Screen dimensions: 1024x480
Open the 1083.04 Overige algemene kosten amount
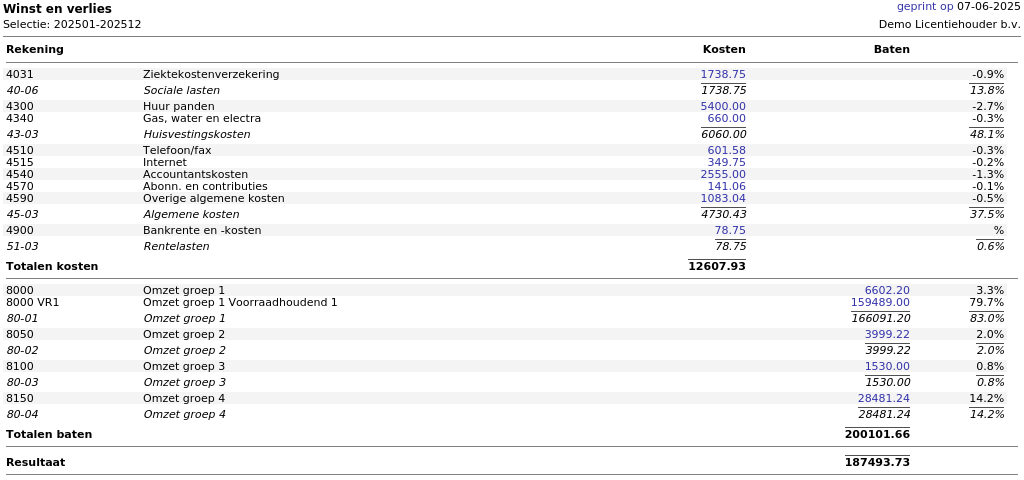[723, 198]
